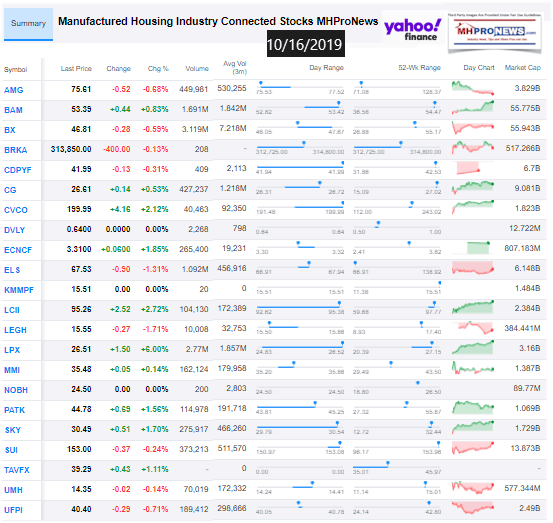553x523 pixels.
Task: Click LPX change percent +6.00%
Action: click(155, 349)
